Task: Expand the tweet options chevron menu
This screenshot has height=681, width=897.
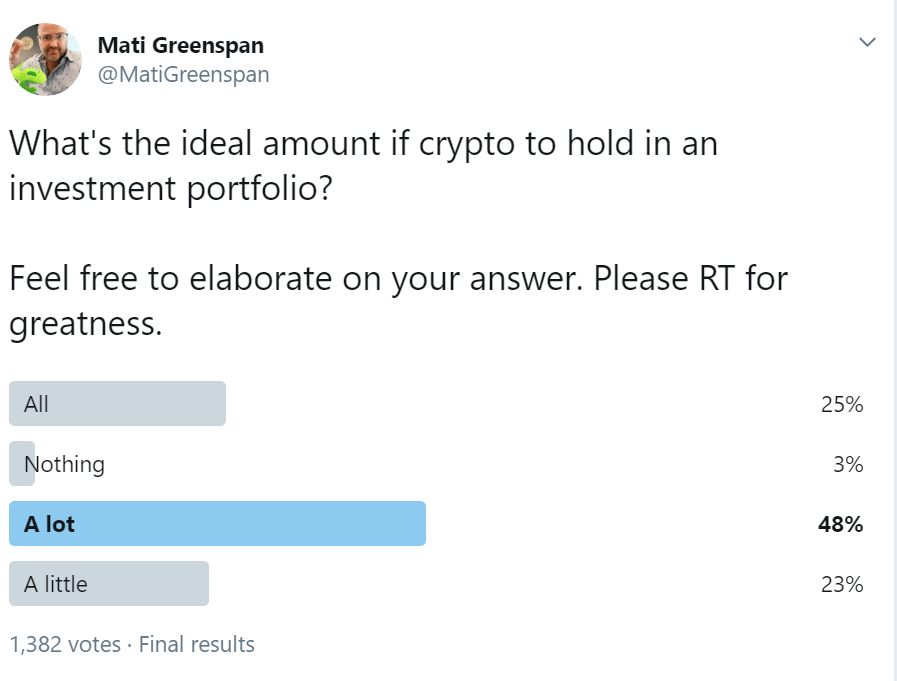Action: pyautogui.click(x=867, y=42)
